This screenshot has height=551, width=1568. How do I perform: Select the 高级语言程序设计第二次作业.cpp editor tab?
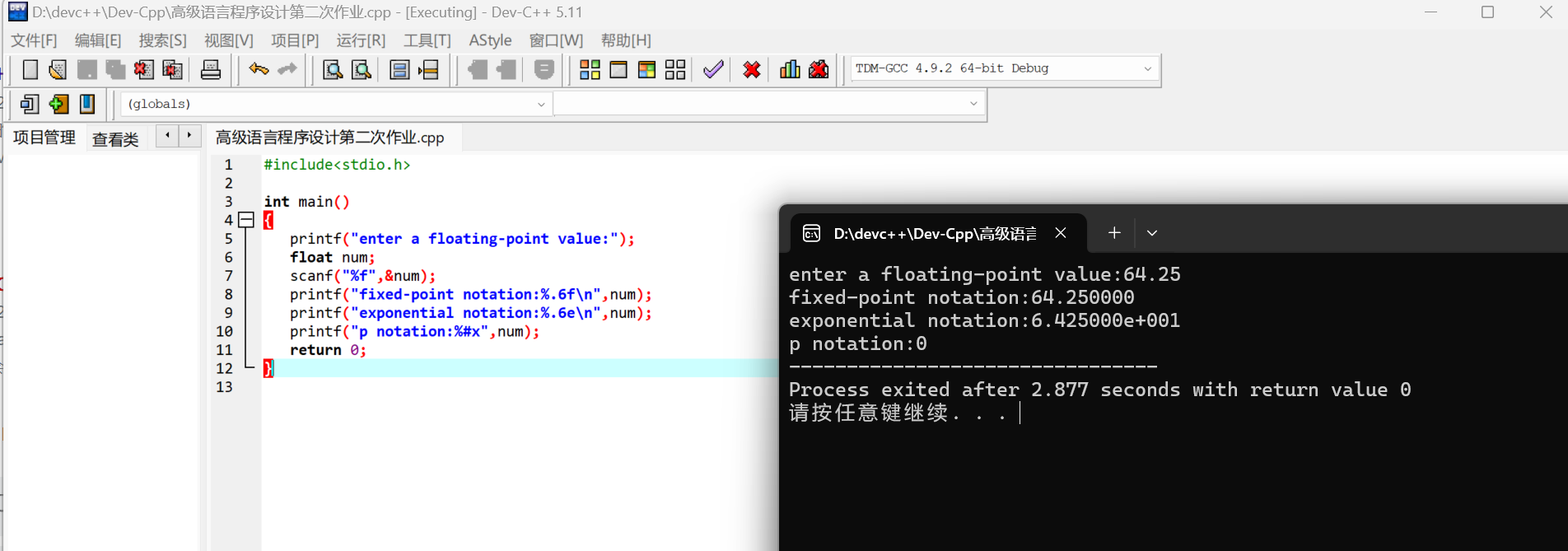pos(329,138)
